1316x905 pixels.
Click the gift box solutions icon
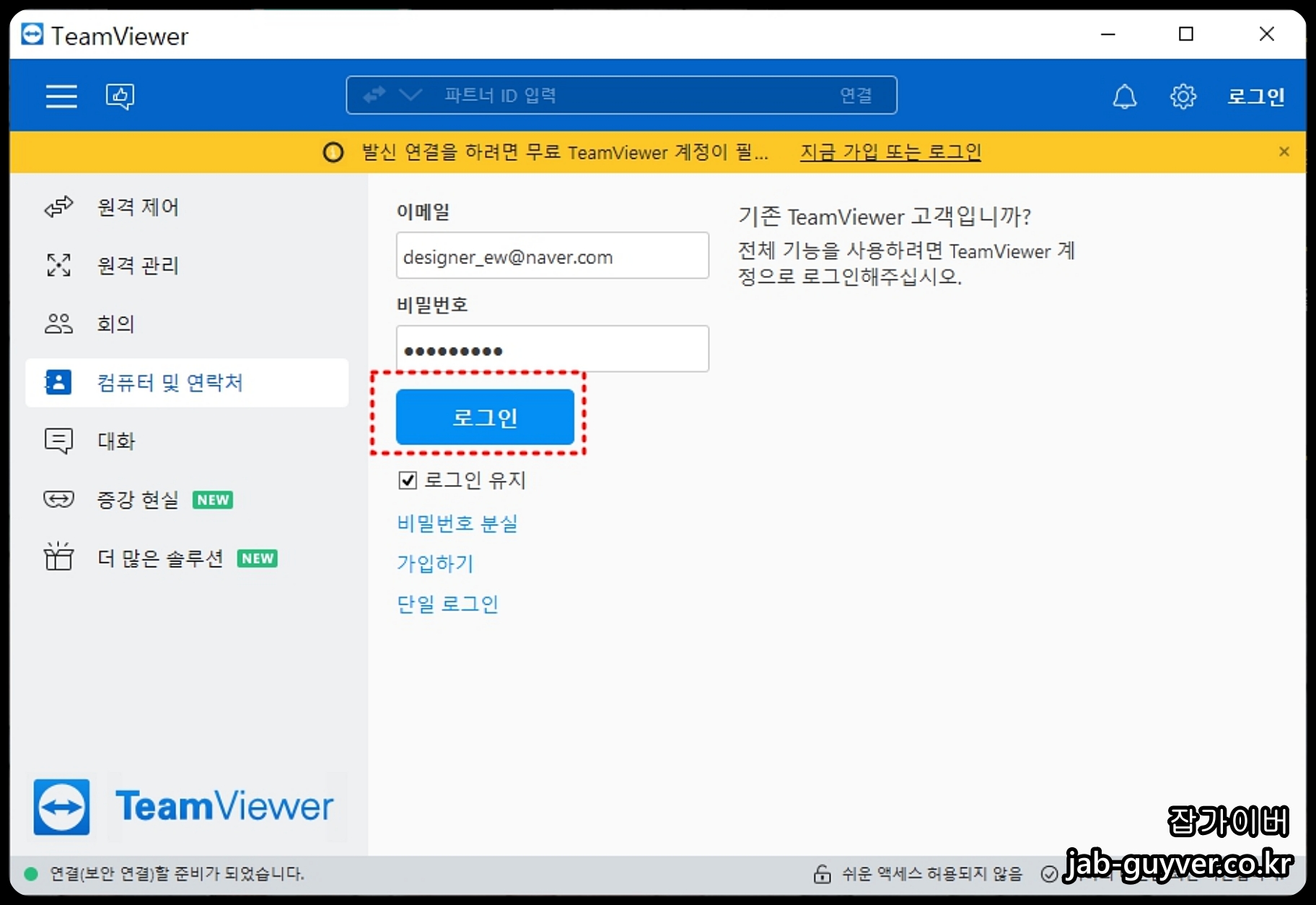tap(58, 556)
